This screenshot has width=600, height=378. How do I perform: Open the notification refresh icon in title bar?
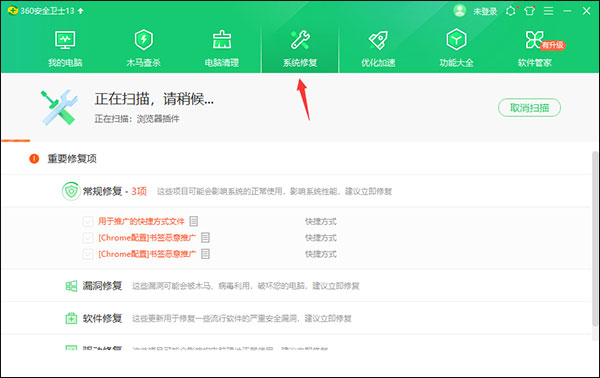[x=511, y=11]
